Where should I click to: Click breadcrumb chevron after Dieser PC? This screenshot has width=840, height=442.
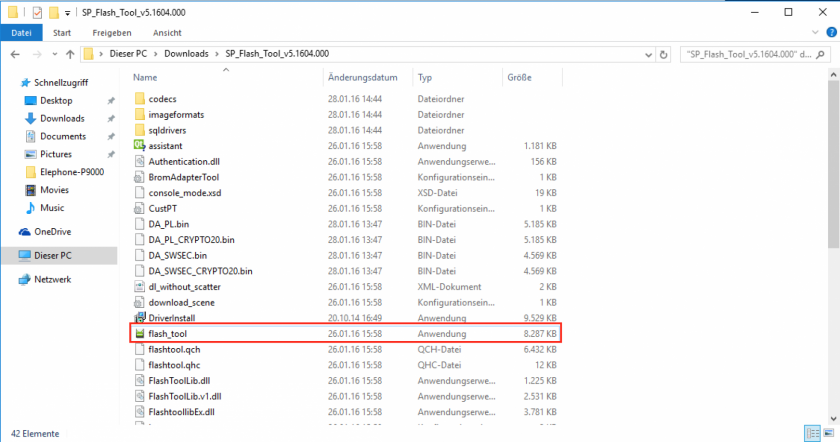(155, 54)
